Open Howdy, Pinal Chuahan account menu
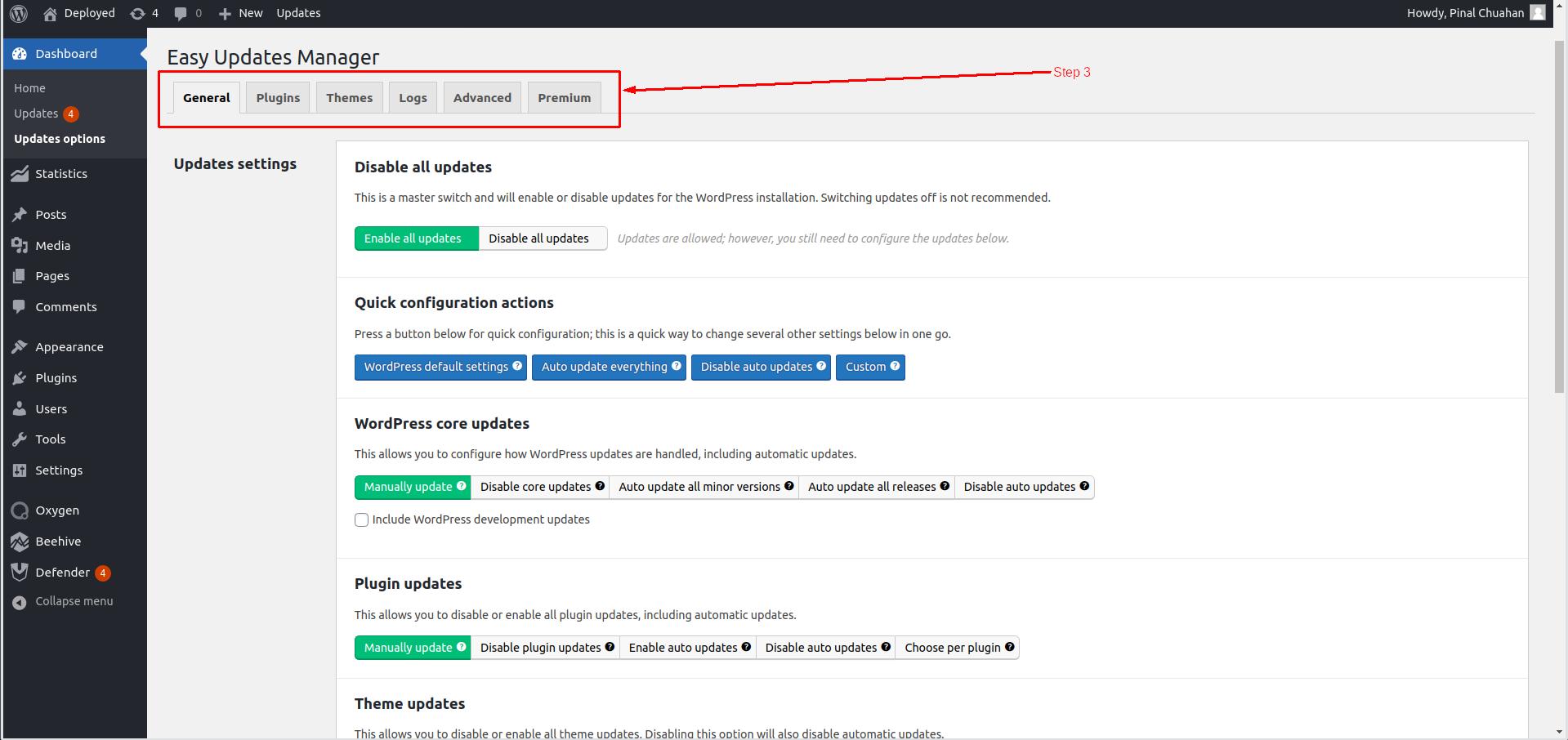Viewport: 1568px width, 740px height. coord(1476,13)
